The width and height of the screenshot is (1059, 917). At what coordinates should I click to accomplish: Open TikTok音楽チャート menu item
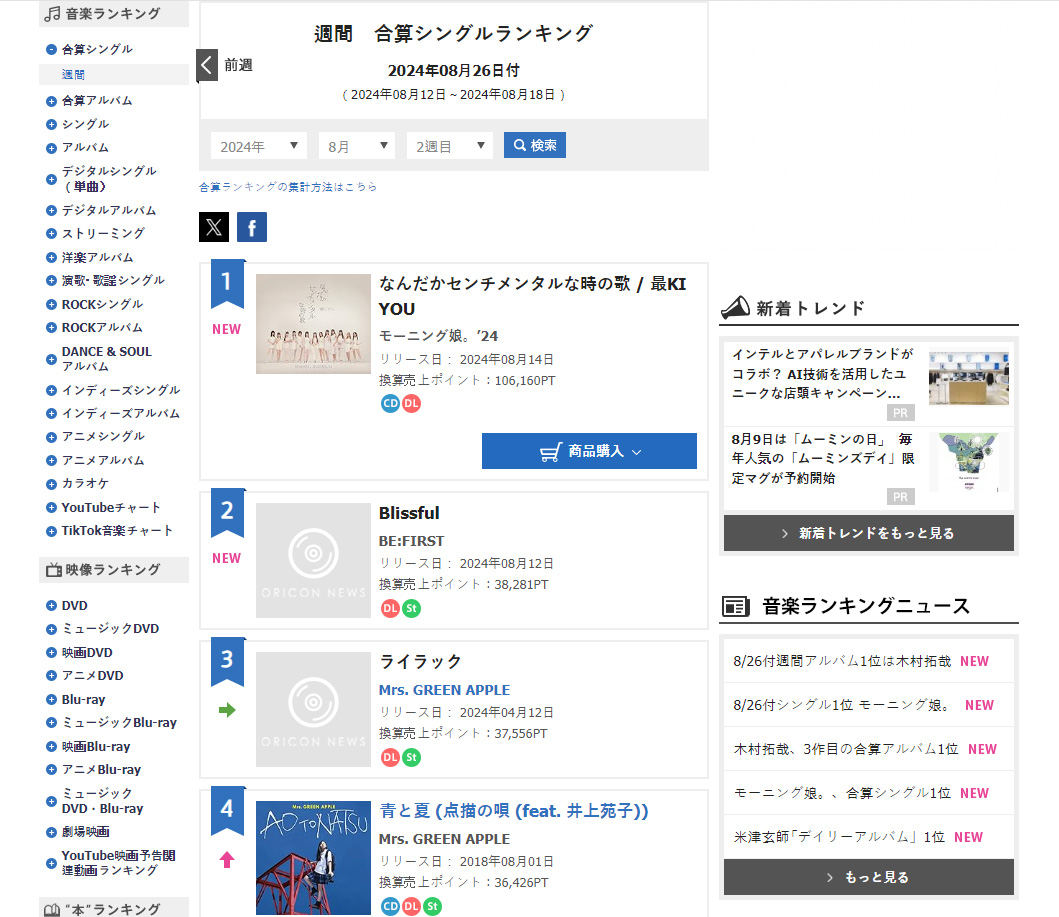(x=117, y=531)
